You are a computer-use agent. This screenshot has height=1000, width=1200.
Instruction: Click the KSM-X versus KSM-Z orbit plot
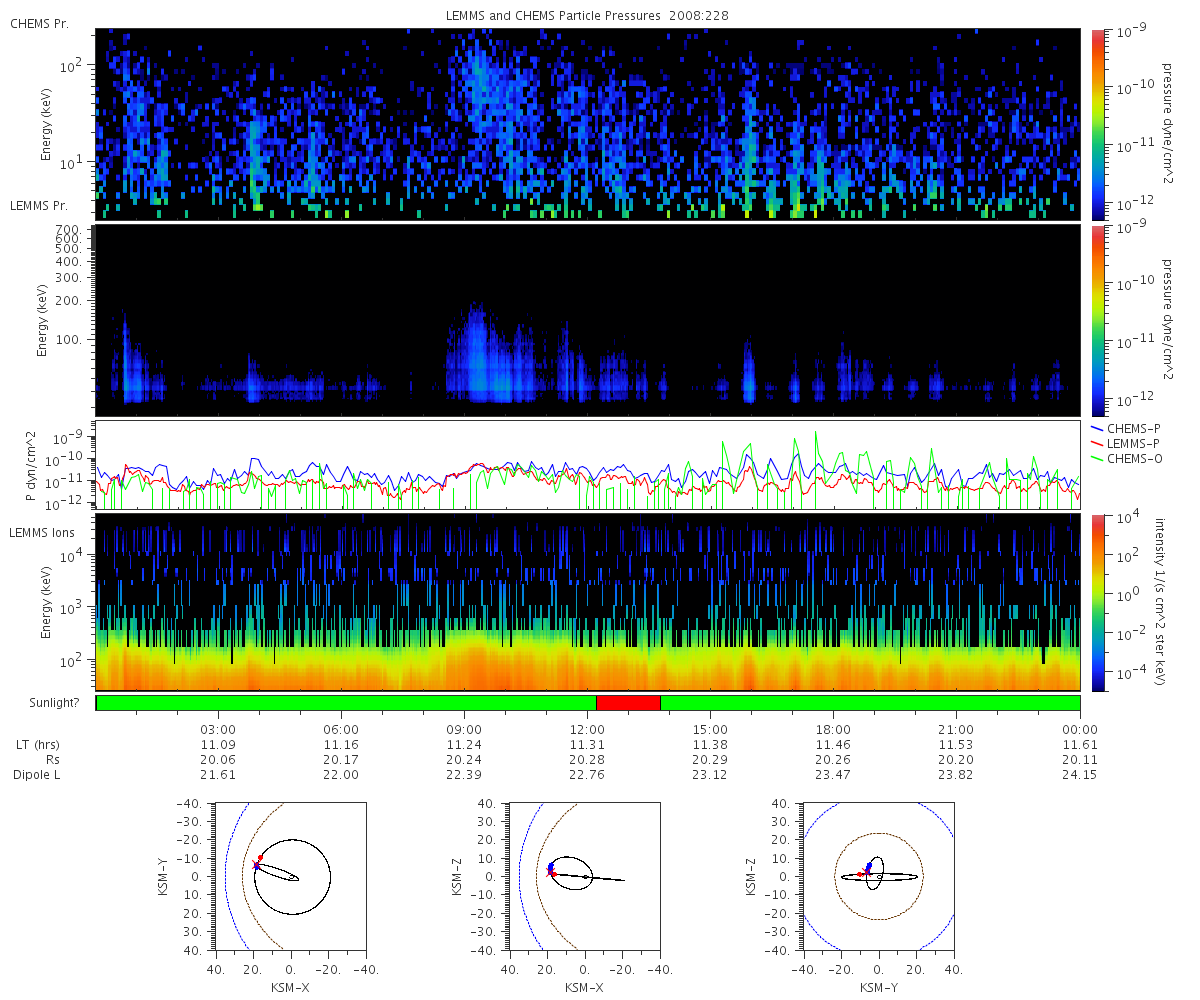coord(584,876)
